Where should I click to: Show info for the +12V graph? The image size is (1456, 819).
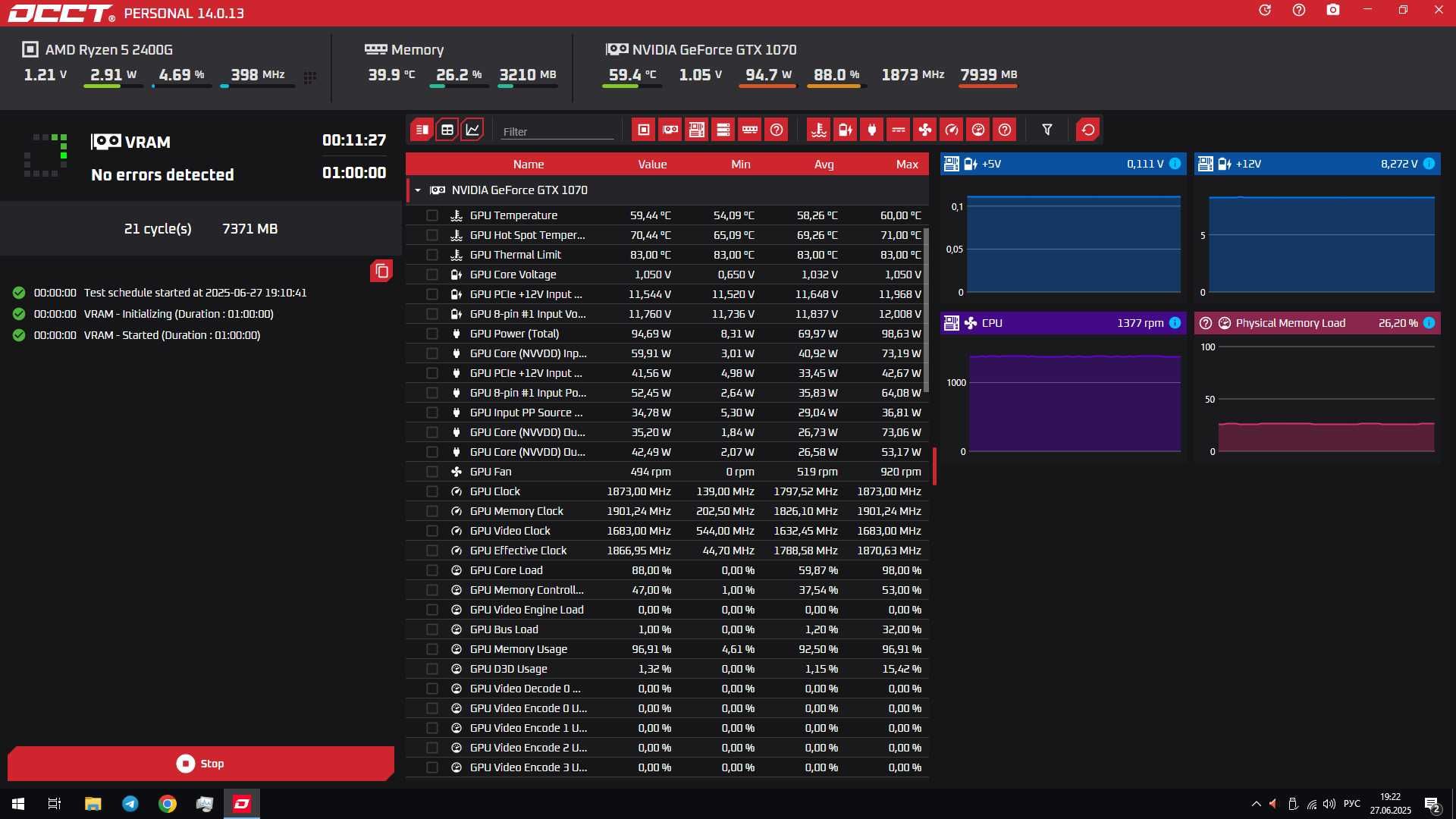[x=1429, y=164]
